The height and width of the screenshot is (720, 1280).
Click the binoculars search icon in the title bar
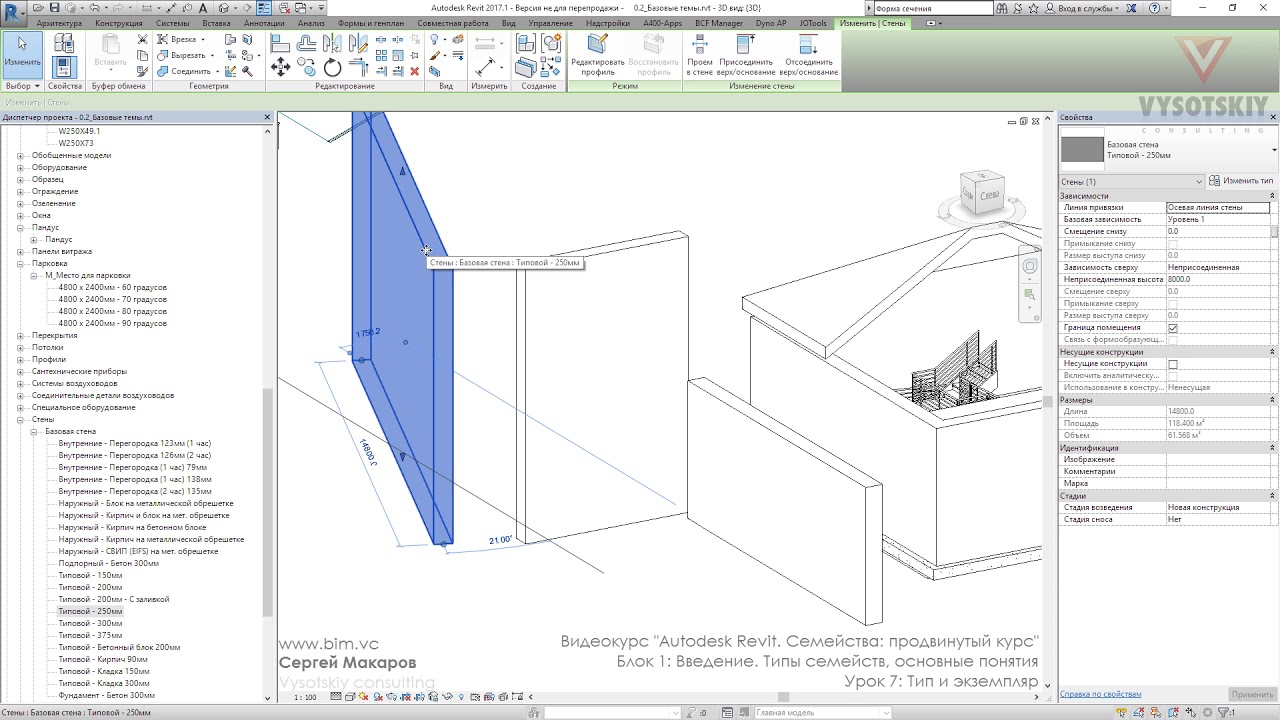point(1000,8)
